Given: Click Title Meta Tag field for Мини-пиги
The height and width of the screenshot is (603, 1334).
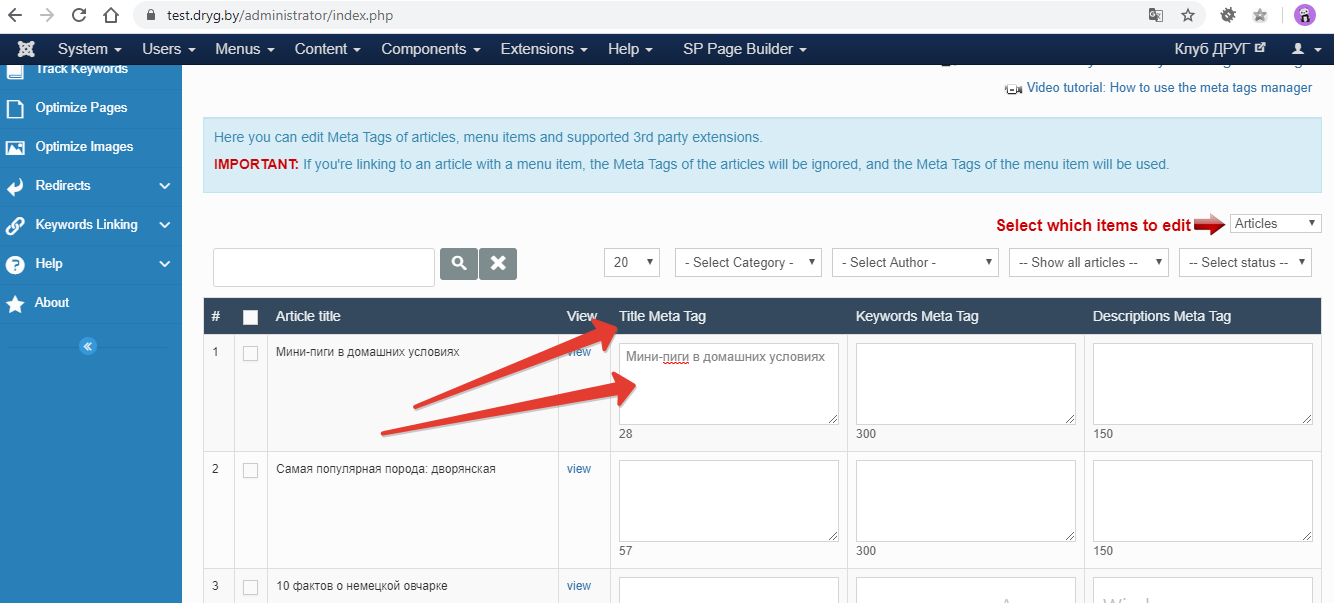Looking at the screenshot, I should point(729,384).
